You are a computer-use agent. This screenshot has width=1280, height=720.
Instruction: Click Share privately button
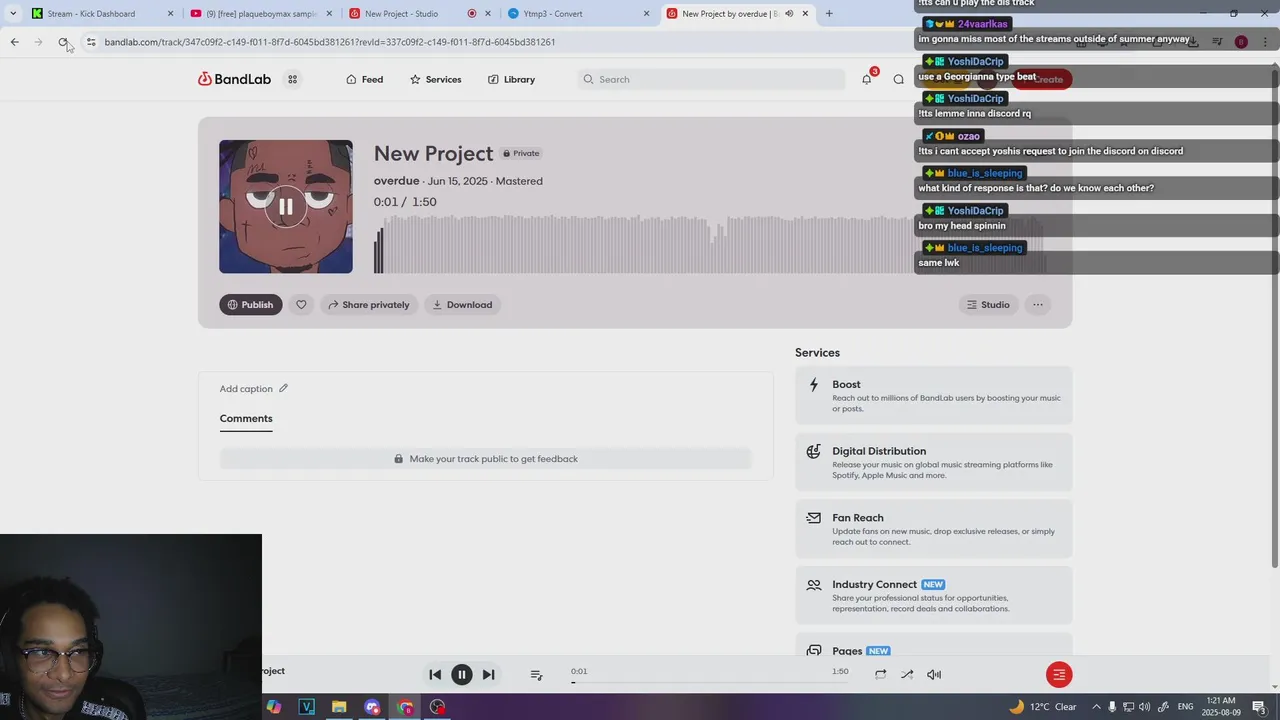click(x=368, y=305)
